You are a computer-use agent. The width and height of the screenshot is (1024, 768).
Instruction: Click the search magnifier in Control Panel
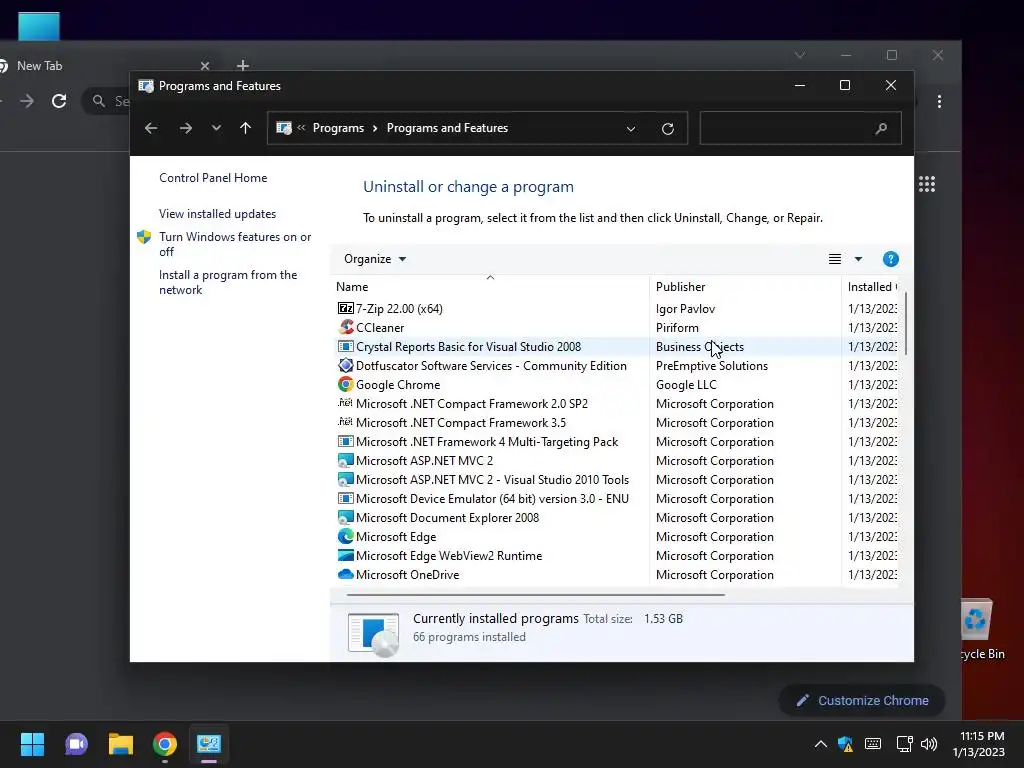pos(881,129)
